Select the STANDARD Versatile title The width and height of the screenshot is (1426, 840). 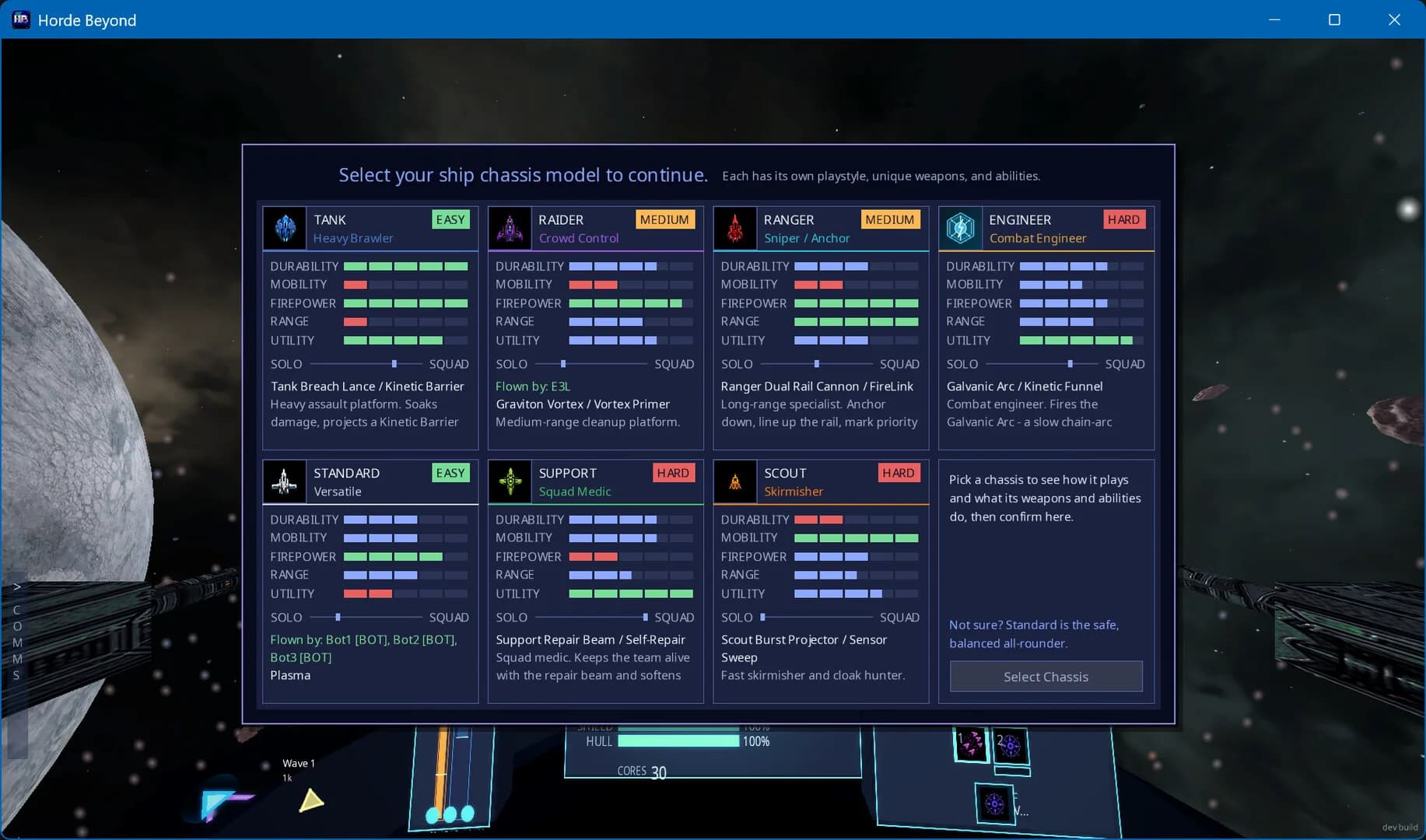pos(346,482)
